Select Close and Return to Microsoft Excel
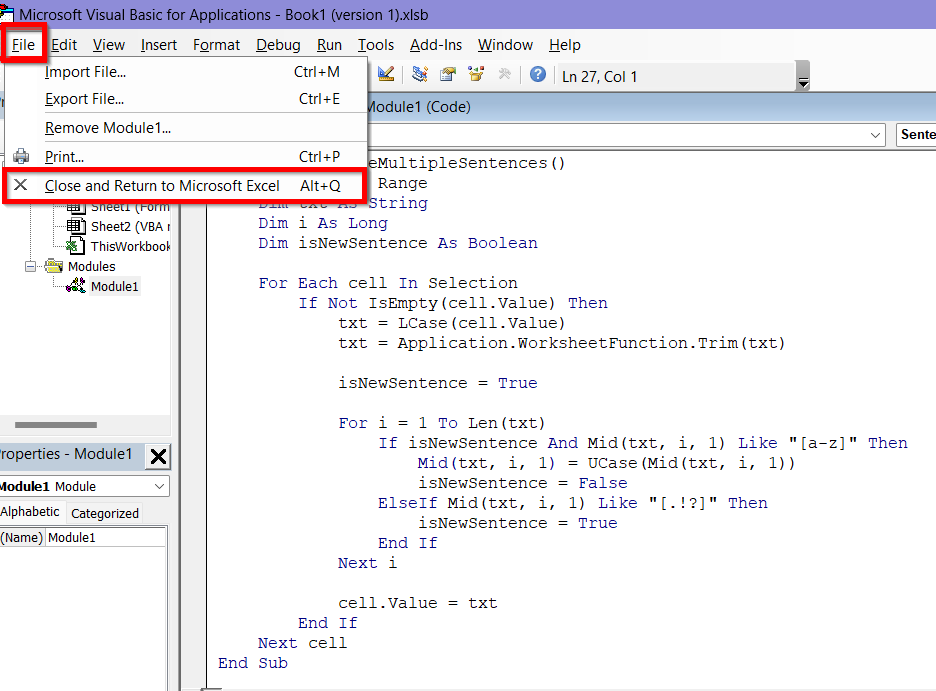This screenshot has height=691, width=936. (185, 186)
